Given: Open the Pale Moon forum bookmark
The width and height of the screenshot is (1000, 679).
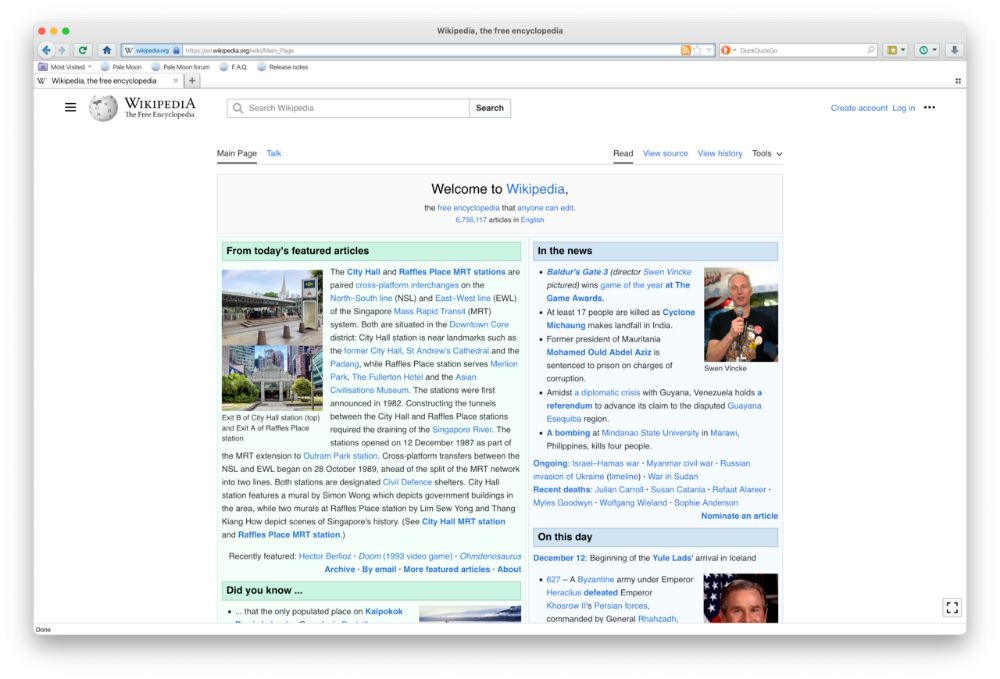Looking at the screenshot, I should [x=180, y=67].
